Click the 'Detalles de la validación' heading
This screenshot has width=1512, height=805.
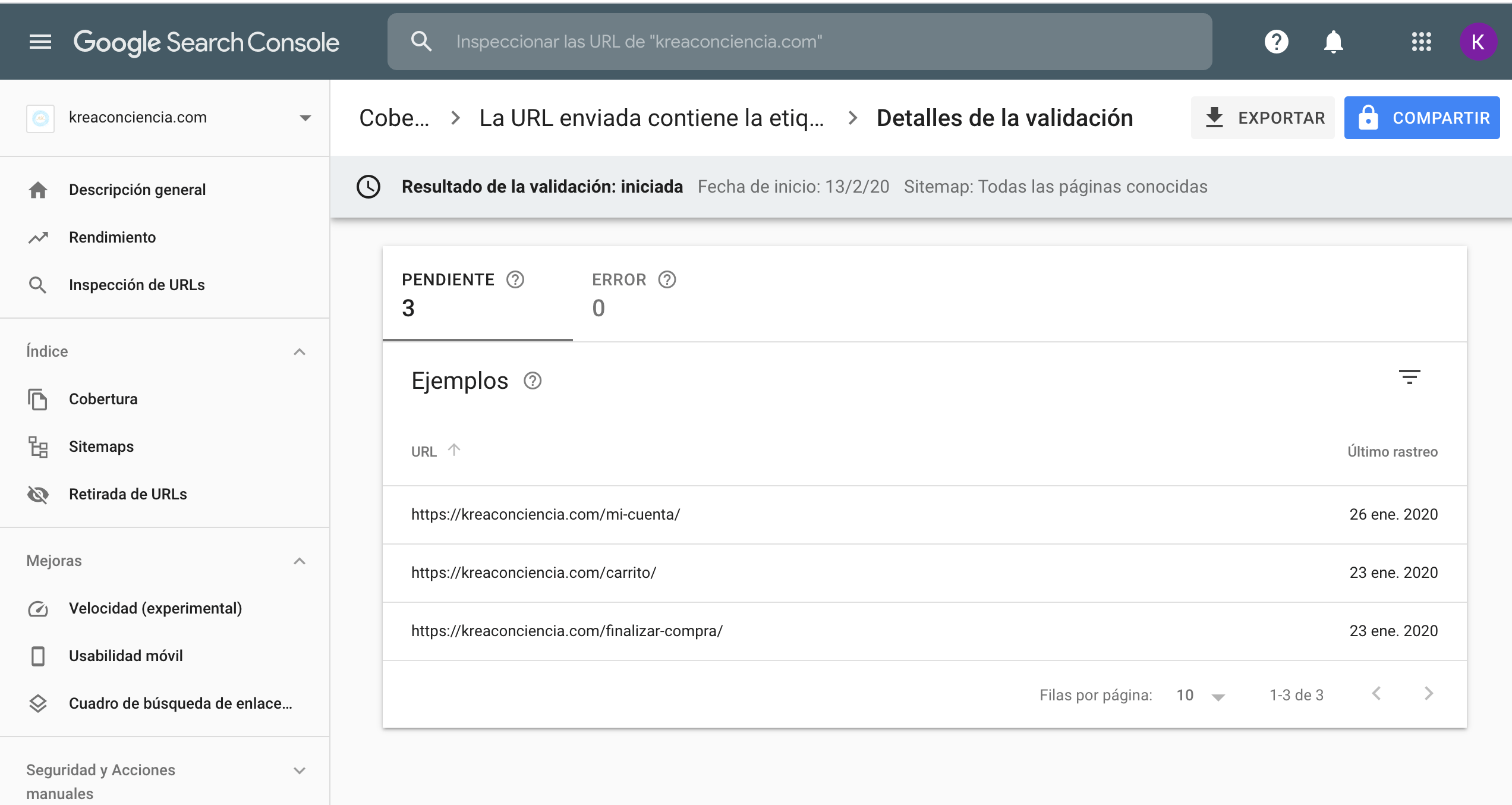1004,118
